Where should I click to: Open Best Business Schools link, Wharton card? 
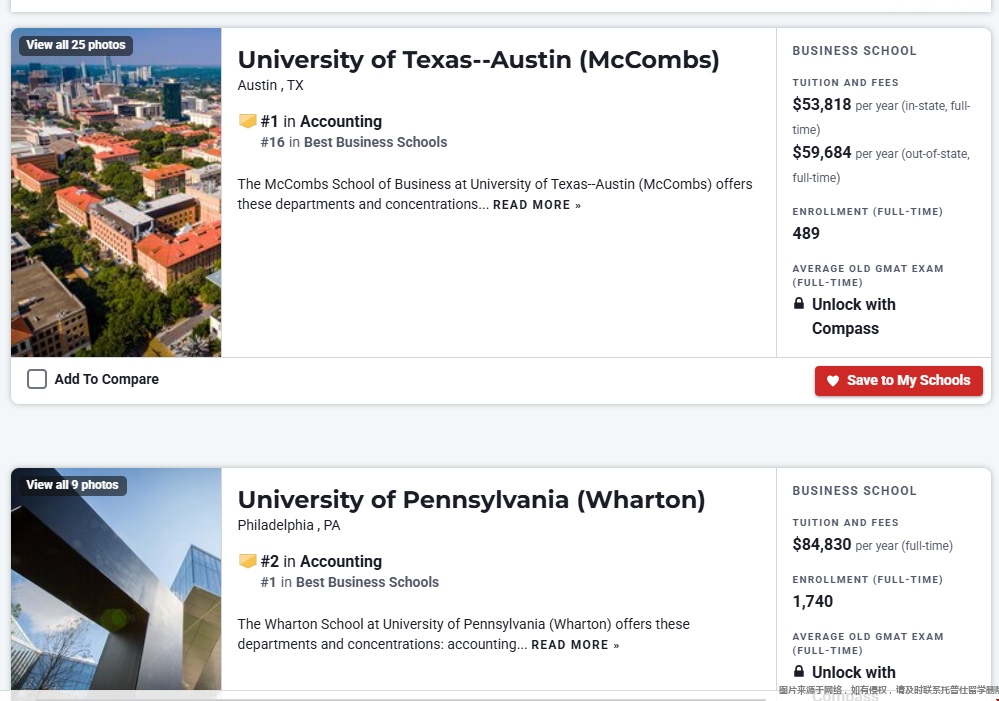[x=367, y=582]
